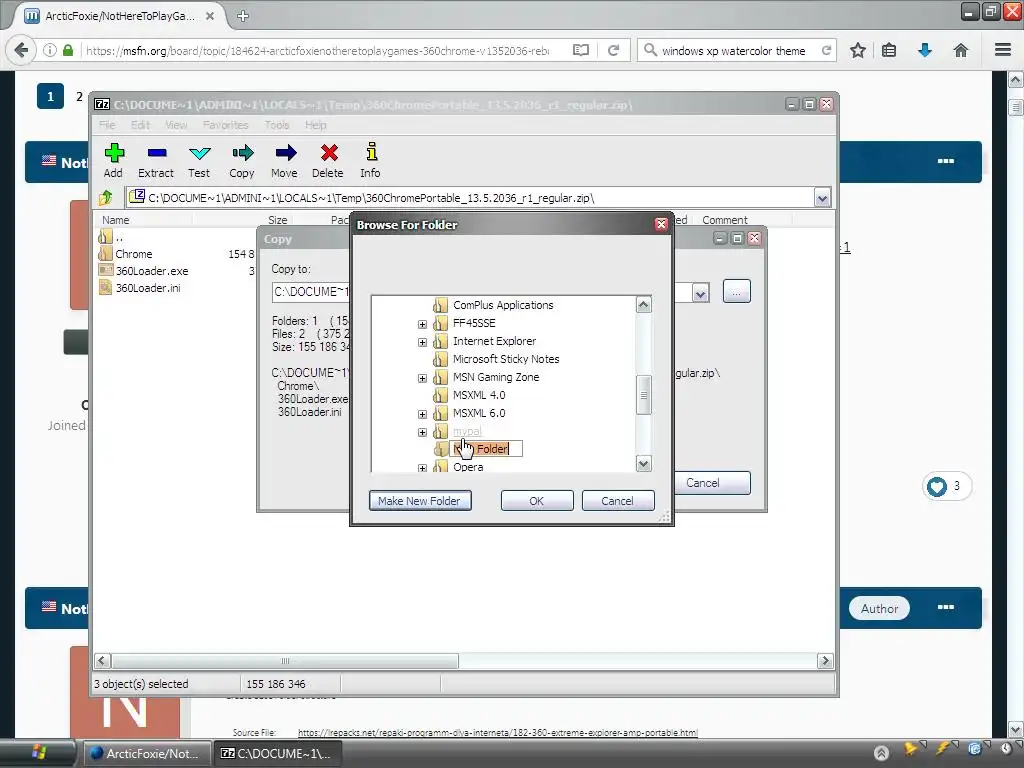
Task: Click the site info icon in the address bar
Action: click(x=50, y=50)
